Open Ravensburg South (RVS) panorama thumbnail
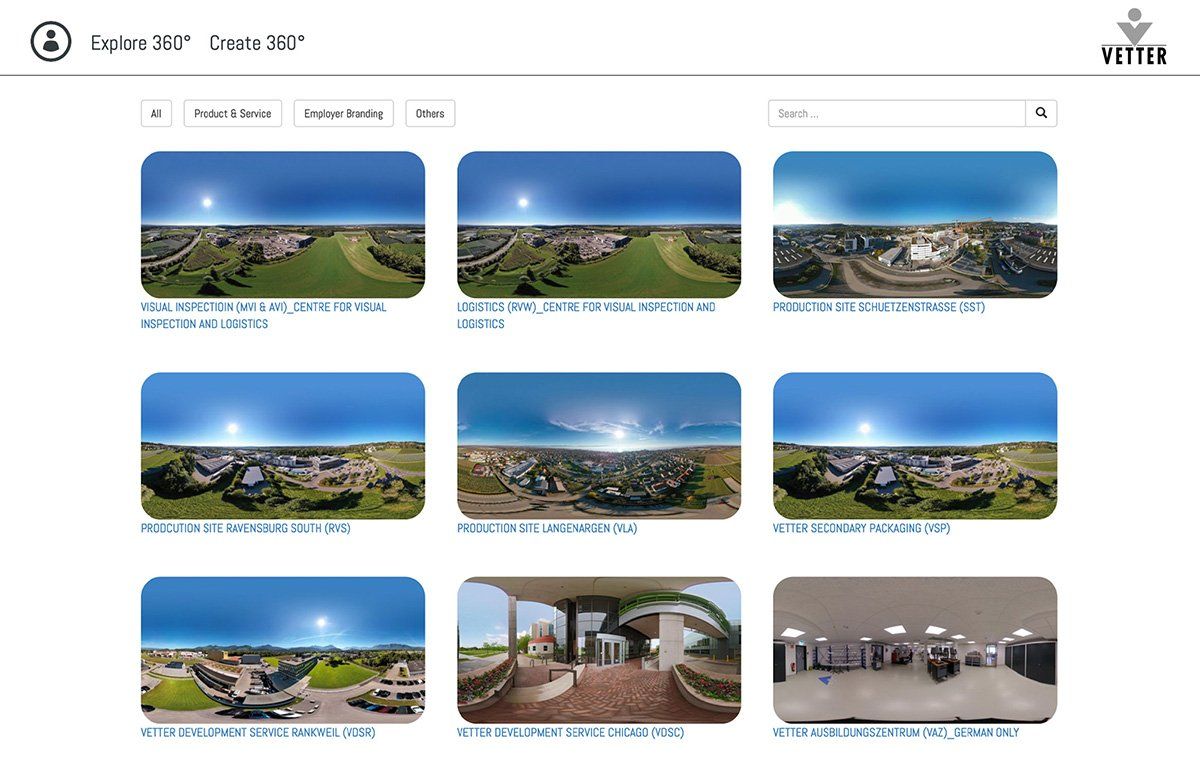This screenshot has width=1200, height=758. point(283,446)
